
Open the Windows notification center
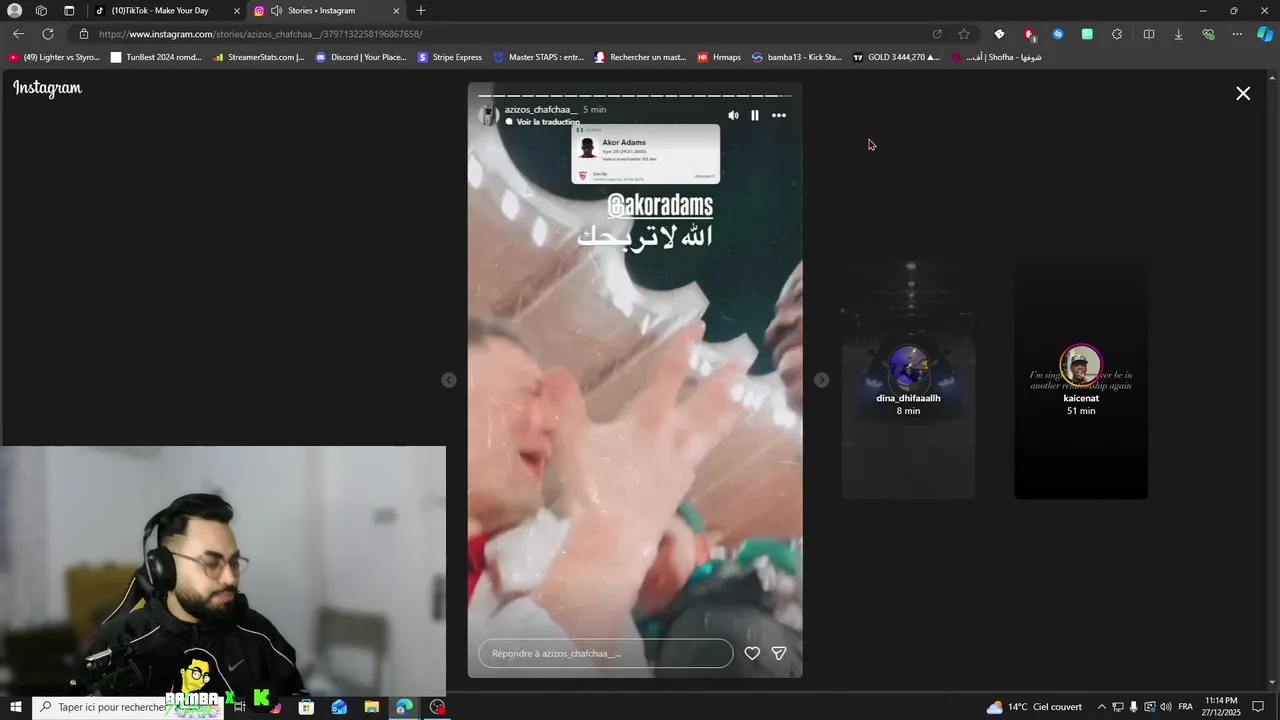[1259, 707]
